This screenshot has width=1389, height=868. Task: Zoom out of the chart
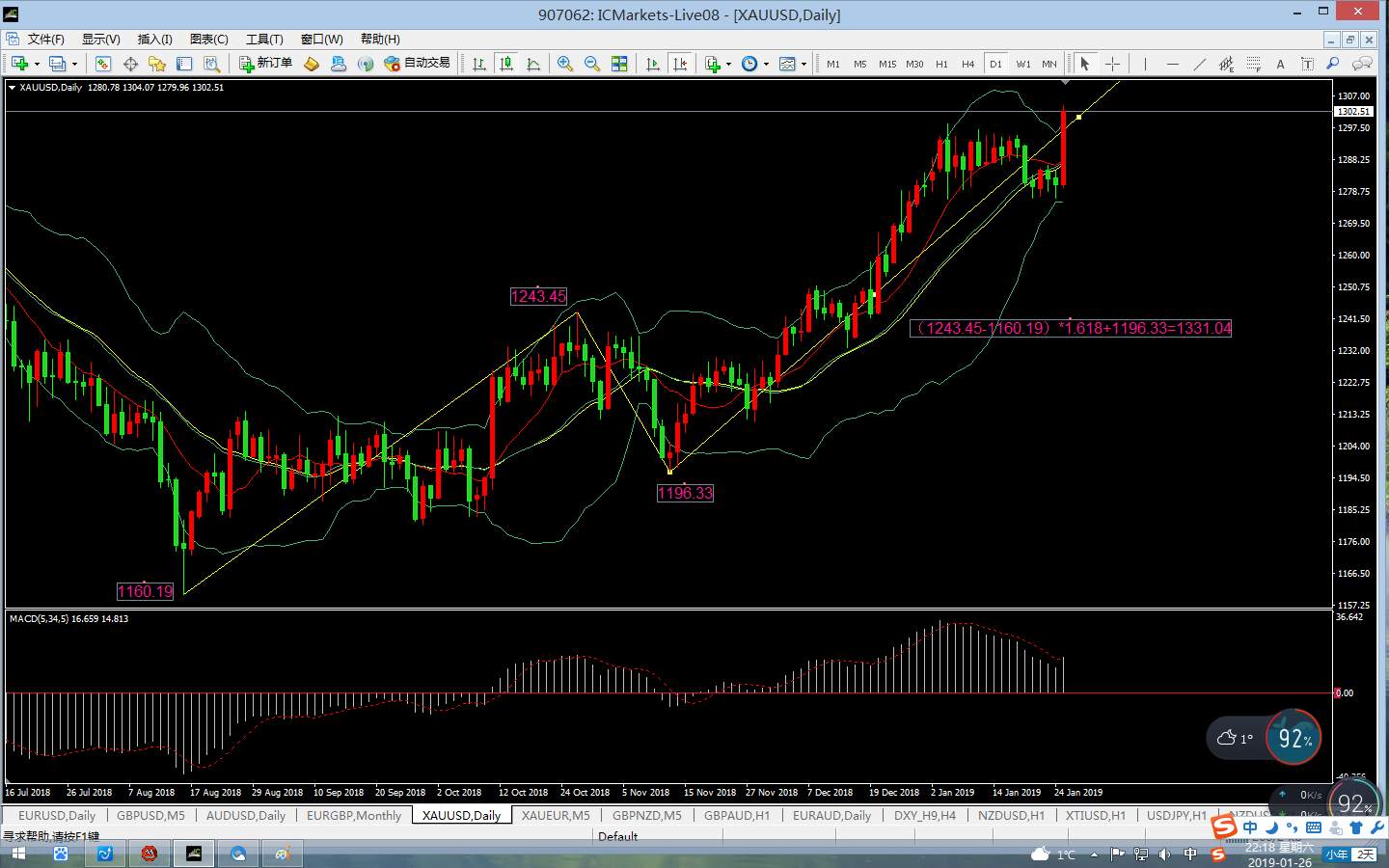(592, 64)
